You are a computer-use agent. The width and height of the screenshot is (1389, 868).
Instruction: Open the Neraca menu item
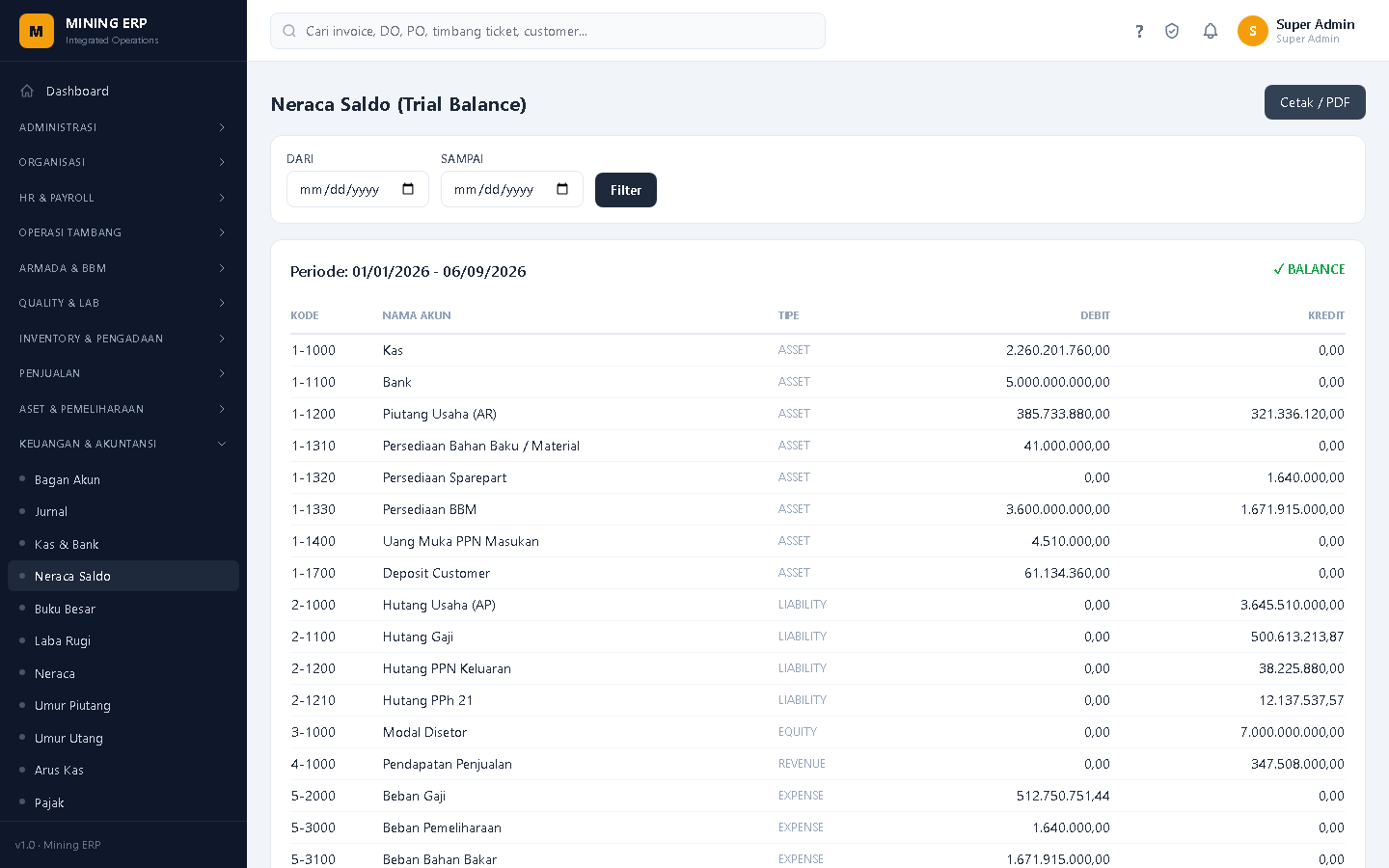click(123, 673)
